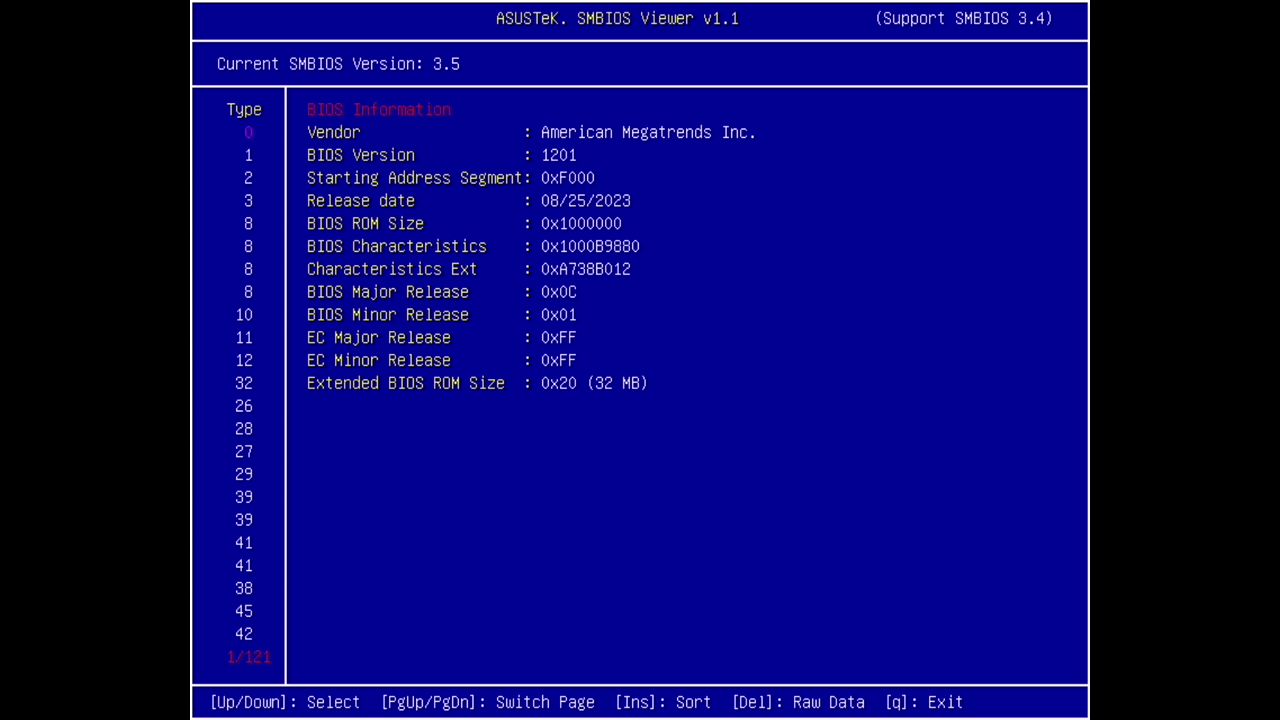Click the Characteristics Ext label
The image size is (1280, 720).
pyautogui.click(x=392, y=269)
